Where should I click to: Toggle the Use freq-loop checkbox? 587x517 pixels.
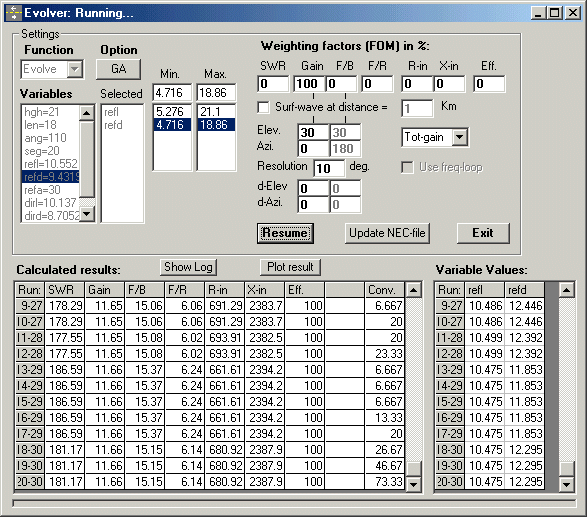[x=407, y=167]
